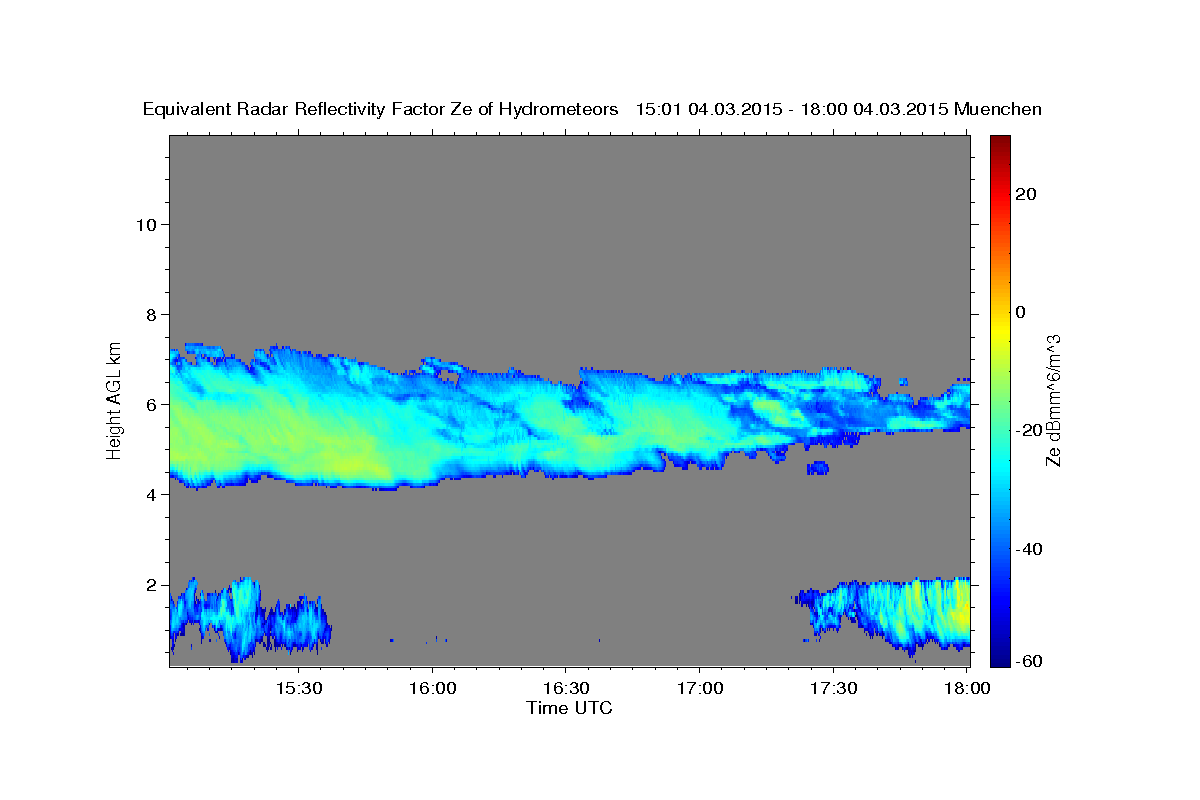Image resolution: width=1200 pixels, height=800 pixels.
Task: Click the '17:30' time tick label
Action: pos(833,688)
